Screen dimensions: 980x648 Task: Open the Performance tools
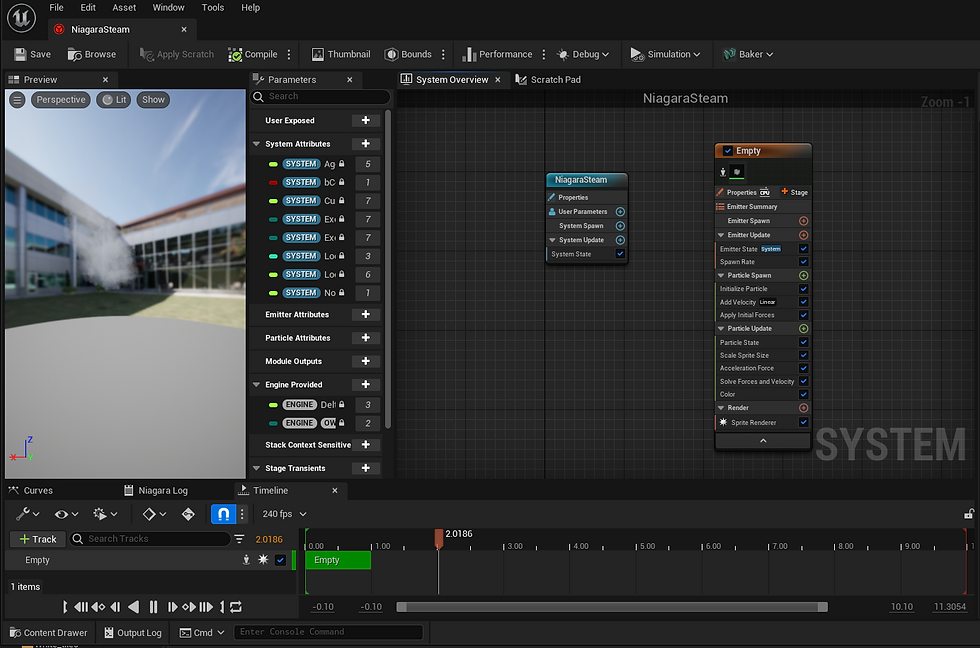498,54
